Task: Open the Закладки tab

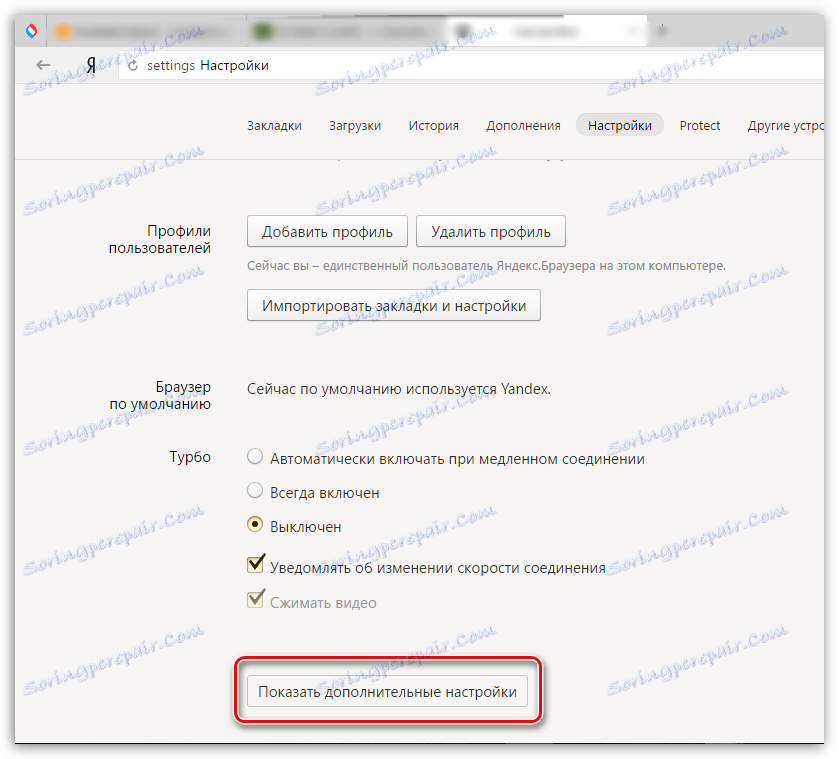Action: pos(274,126)
